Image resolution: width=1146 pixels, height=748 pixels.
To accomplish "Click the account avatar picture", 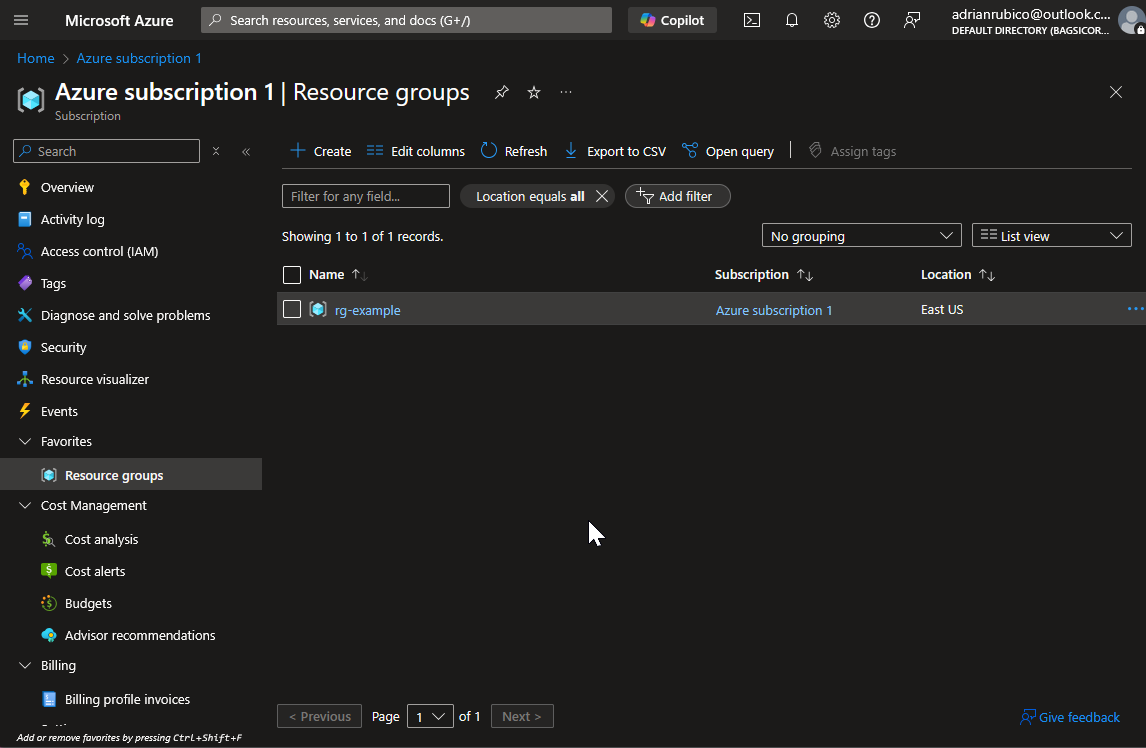I will (1132, 20).
